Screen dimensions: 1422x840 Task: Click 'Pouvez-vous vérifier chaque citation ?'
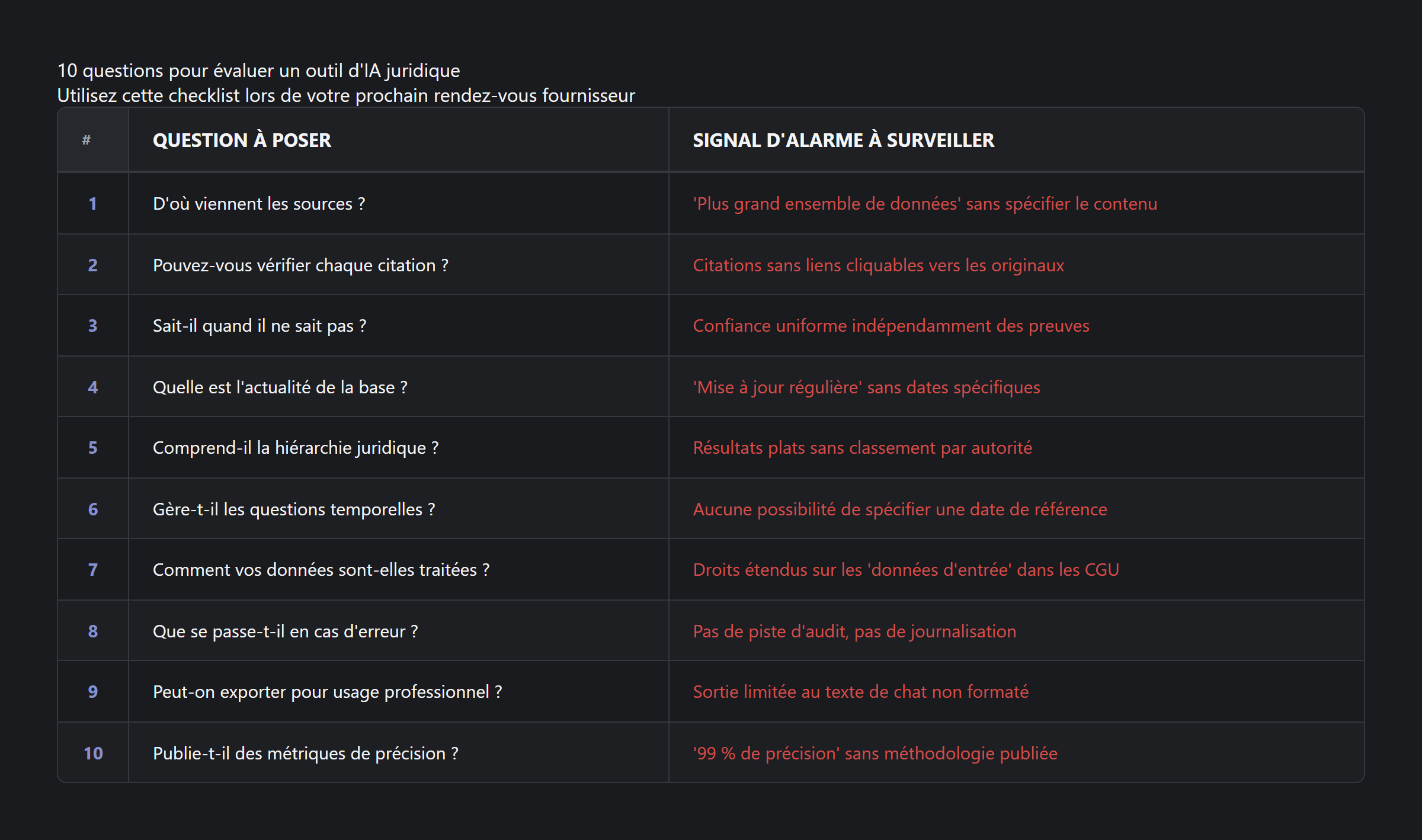click(300, 265)
